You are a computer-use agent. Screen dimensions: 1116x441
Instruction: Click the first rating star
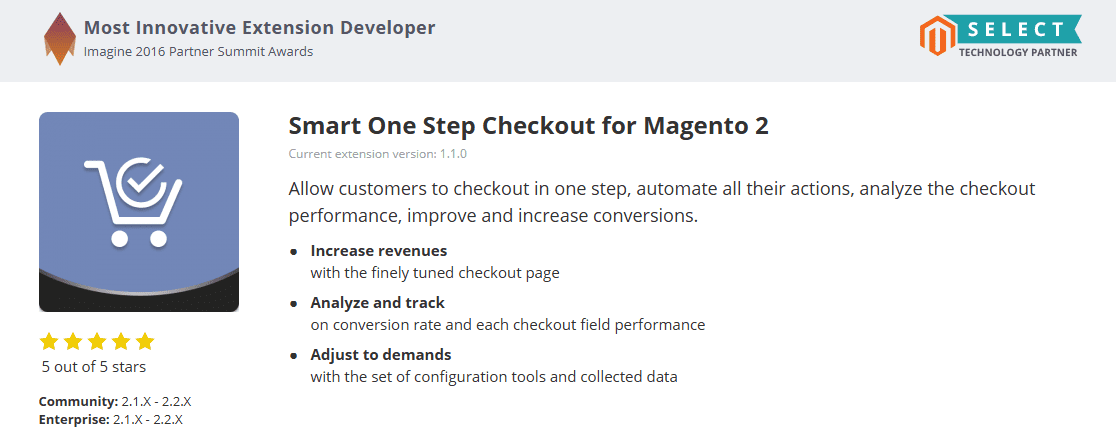tap(50, 341)
